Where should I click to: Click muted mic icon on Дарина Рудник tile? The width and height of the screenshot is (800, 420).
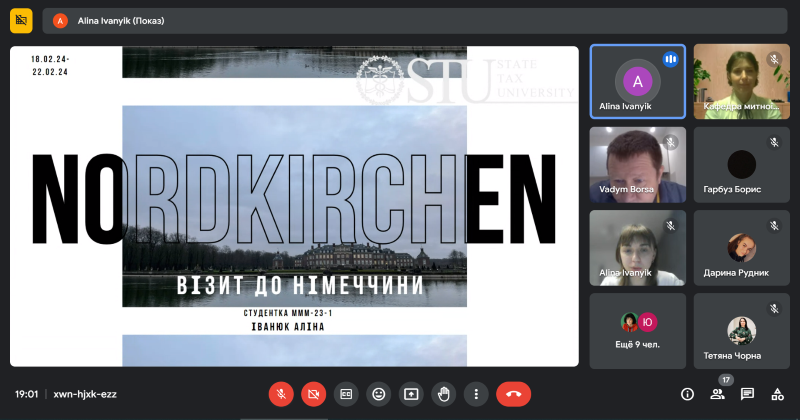pyautogui.click(x=774, y=226)
